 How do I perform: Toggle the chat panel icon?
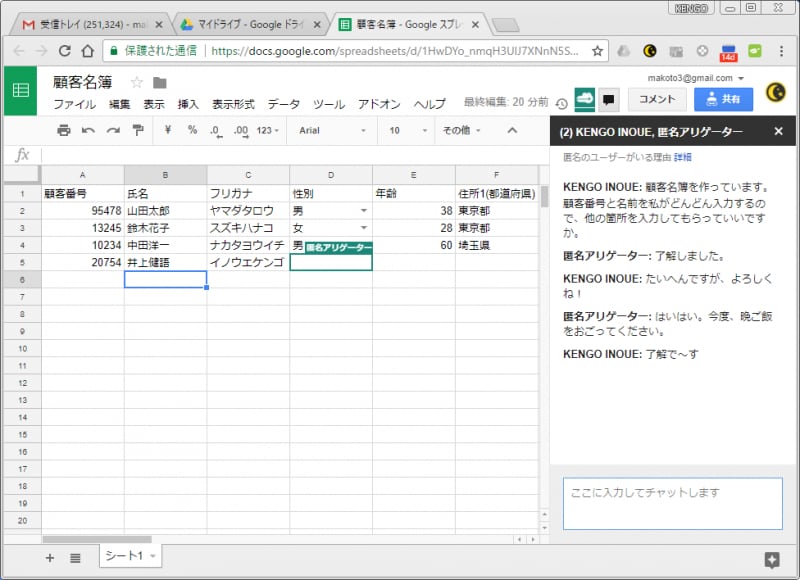(608, 98)
